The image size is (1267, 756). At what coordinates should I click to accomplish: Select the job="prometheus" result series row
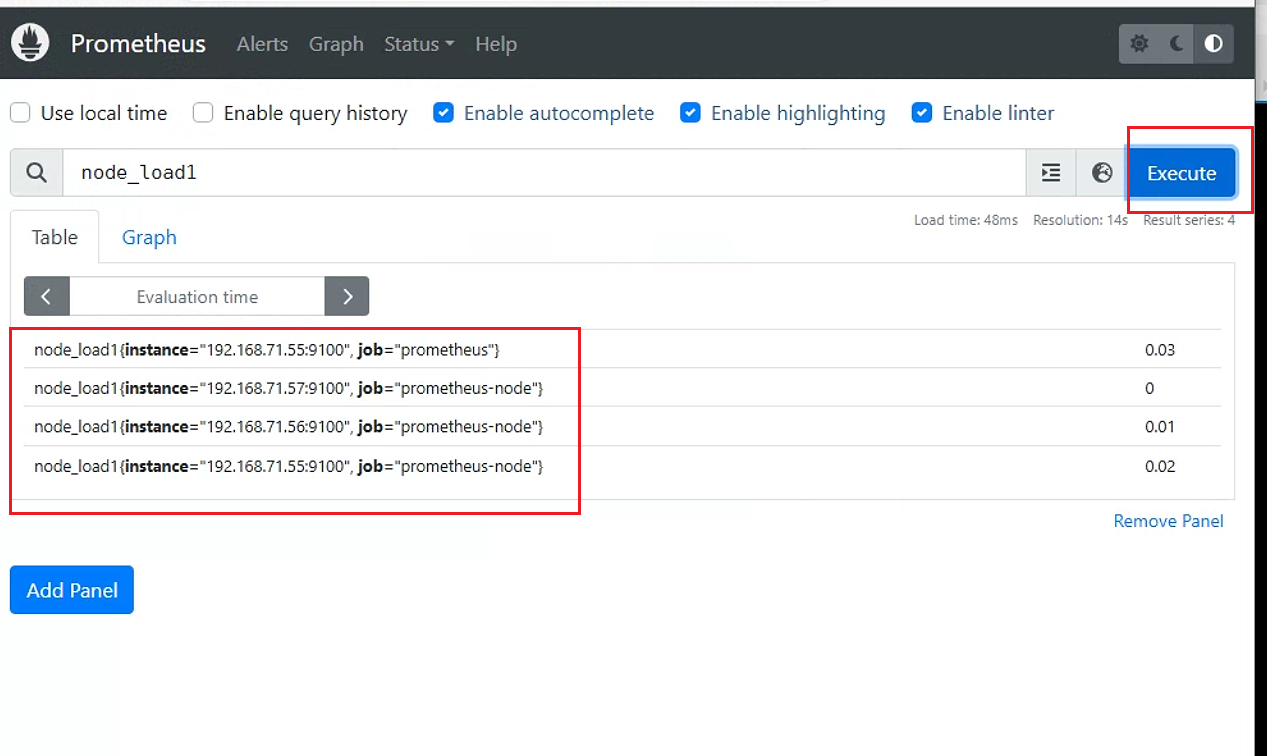click(x=622, y=350)
